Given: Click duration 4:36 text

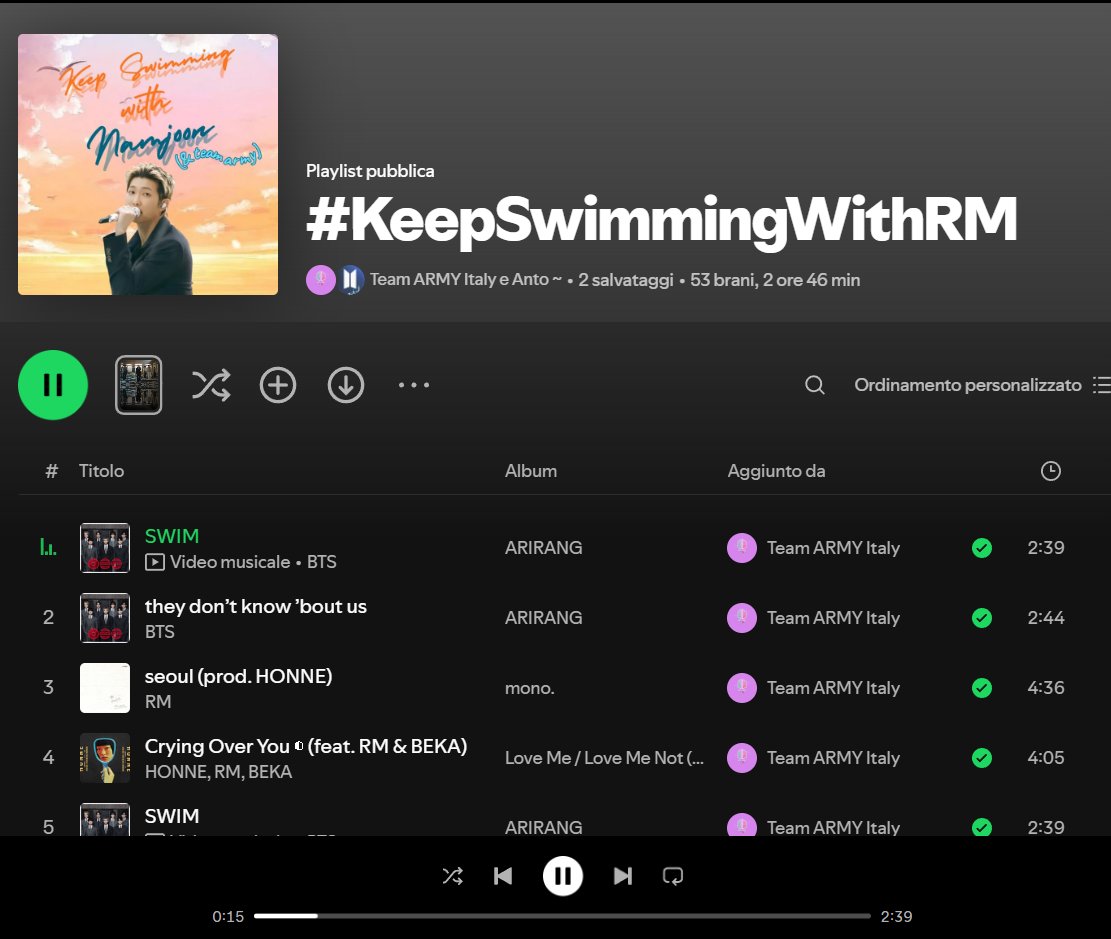Looking at the screenshot, I should pos(1046,687).
